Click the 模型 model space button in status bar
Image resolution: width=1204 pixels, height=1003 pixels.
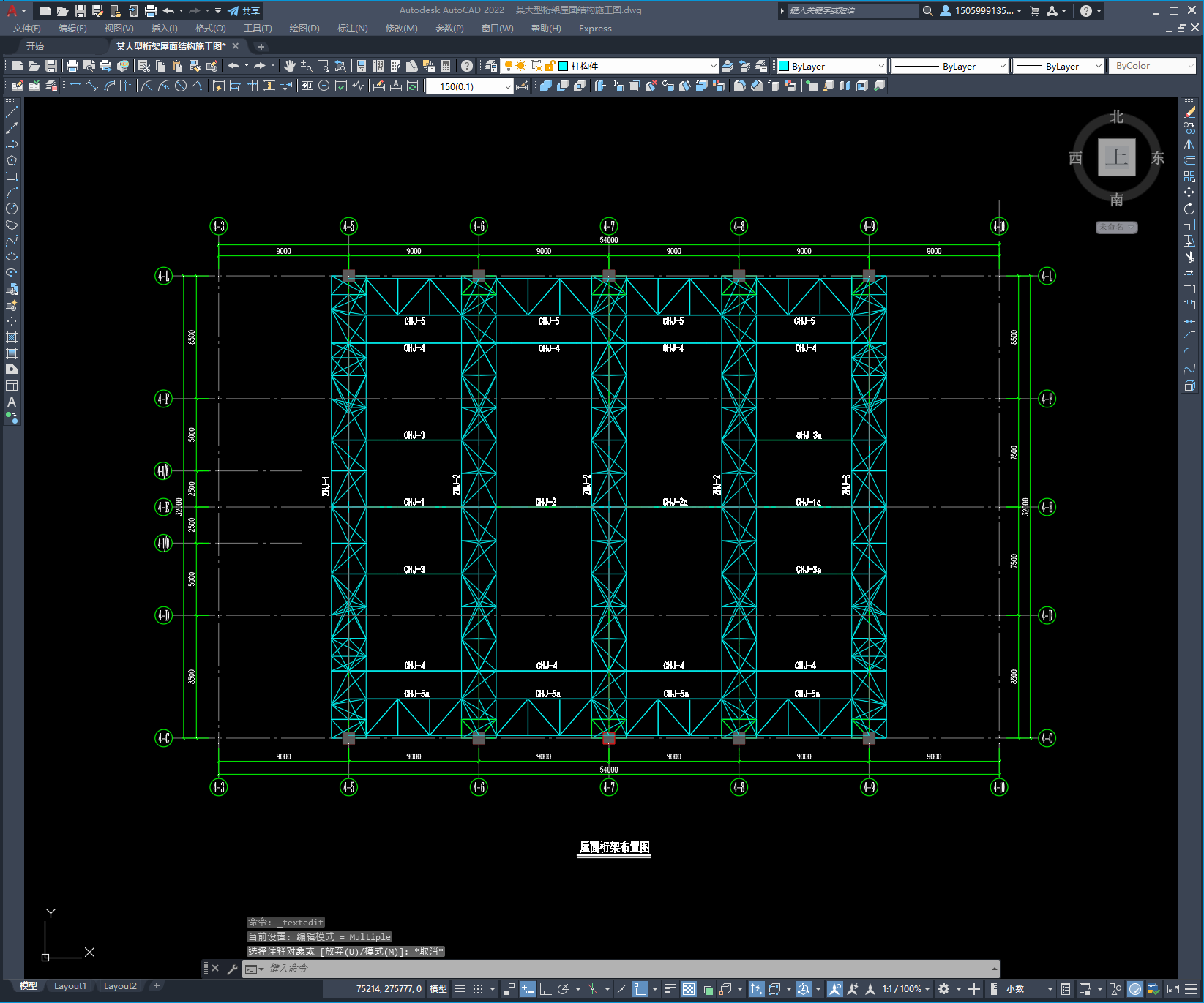[x=438, y=989]
